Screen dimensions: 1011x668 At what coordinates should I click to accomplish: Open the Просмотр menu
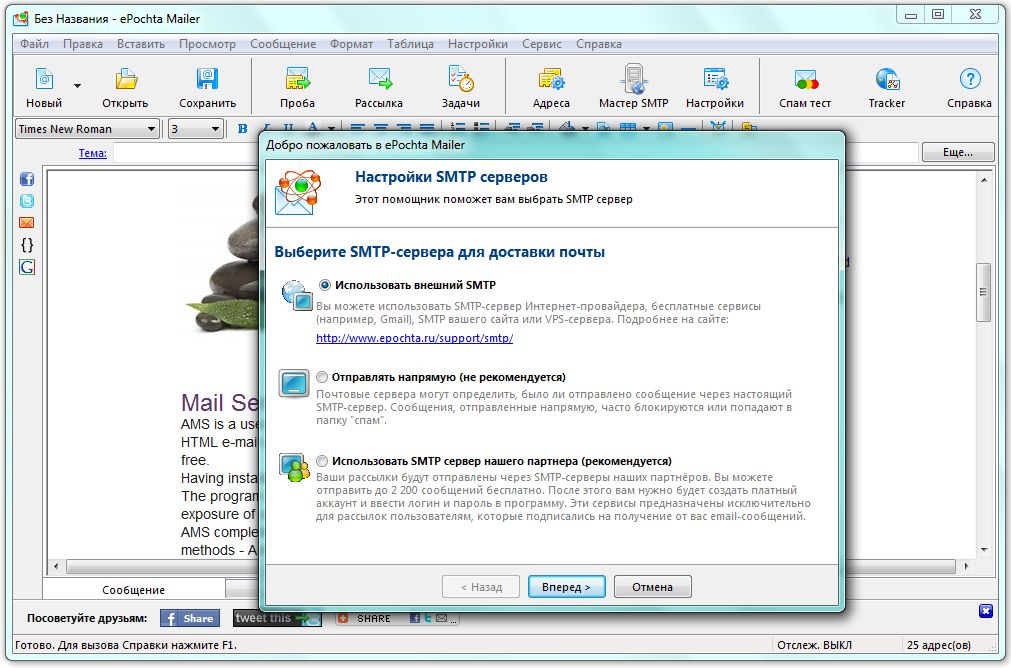click(x=207, y=44)
